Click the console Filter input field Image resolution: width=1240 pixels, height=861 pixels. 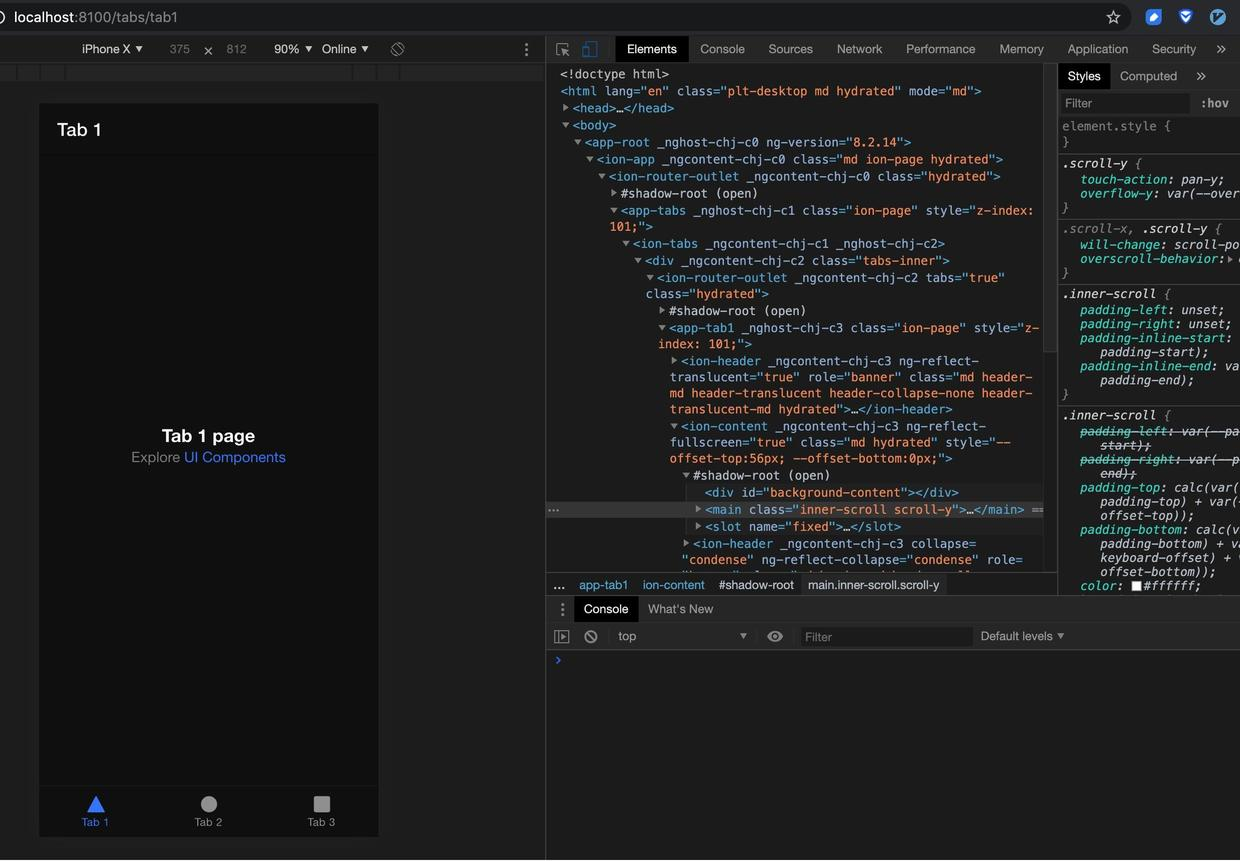tap(885, 636)
